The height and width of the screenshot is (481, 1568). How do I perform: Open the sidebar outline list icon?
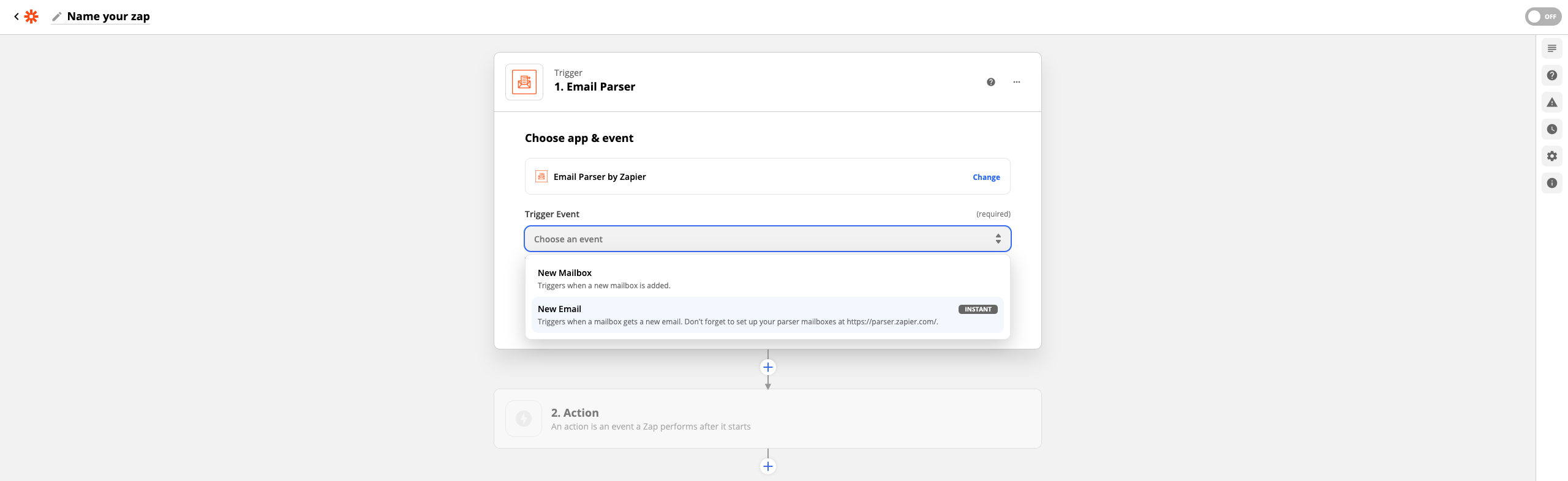pos(1551,48)
